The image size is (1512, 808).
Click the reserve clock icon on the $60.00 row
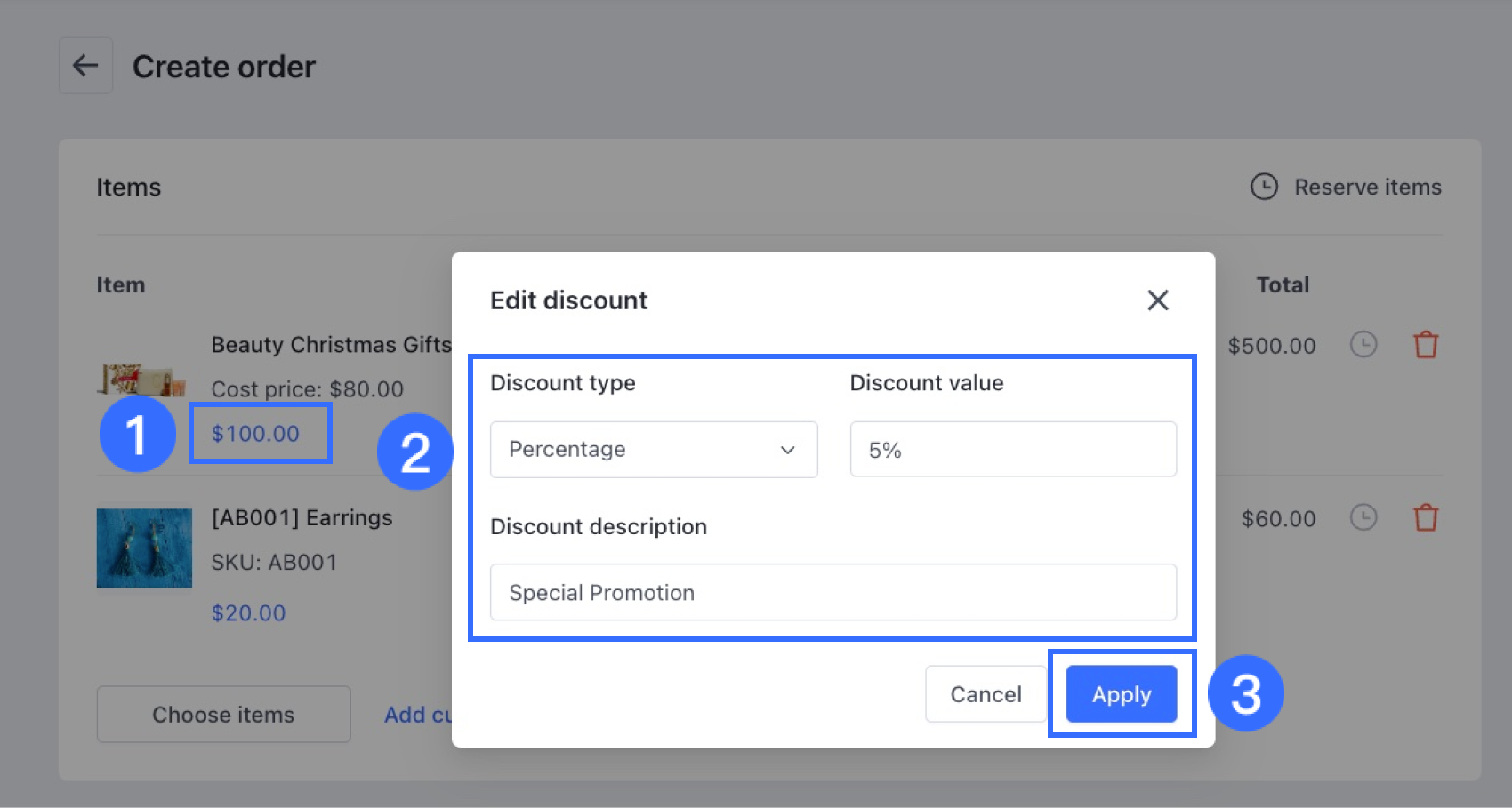point(1363,517)
